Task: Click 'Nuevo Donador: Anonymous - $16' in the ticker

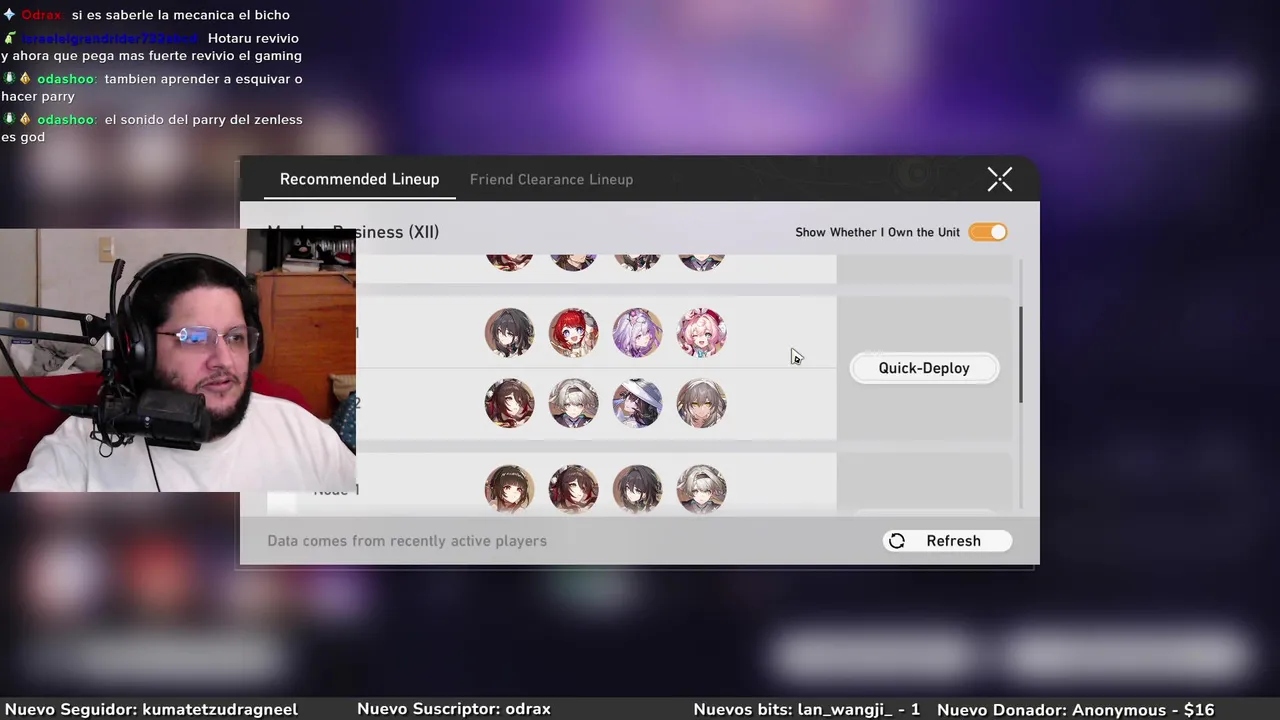Action: tap(1075, 709)
